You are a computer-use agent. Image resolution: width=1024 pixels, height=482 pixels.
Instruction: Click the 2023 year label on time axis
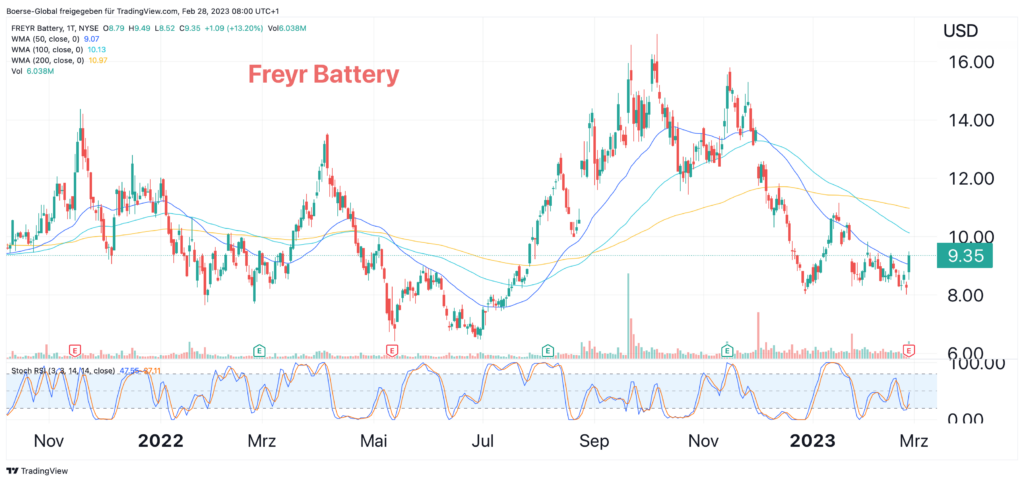(812, 441)
